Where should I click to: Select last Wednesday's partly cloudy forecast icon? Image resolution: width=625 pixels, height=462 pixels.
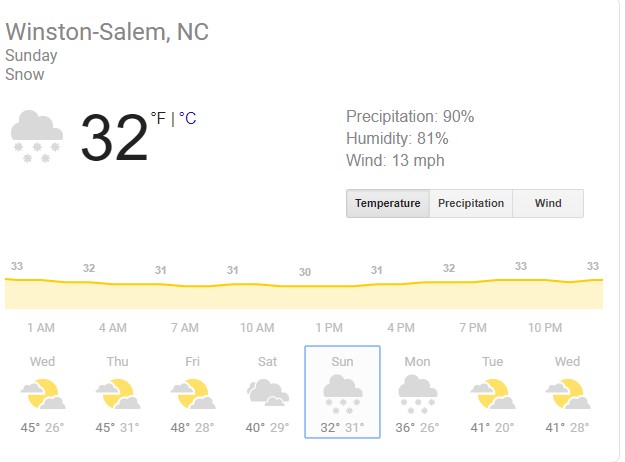567,394
